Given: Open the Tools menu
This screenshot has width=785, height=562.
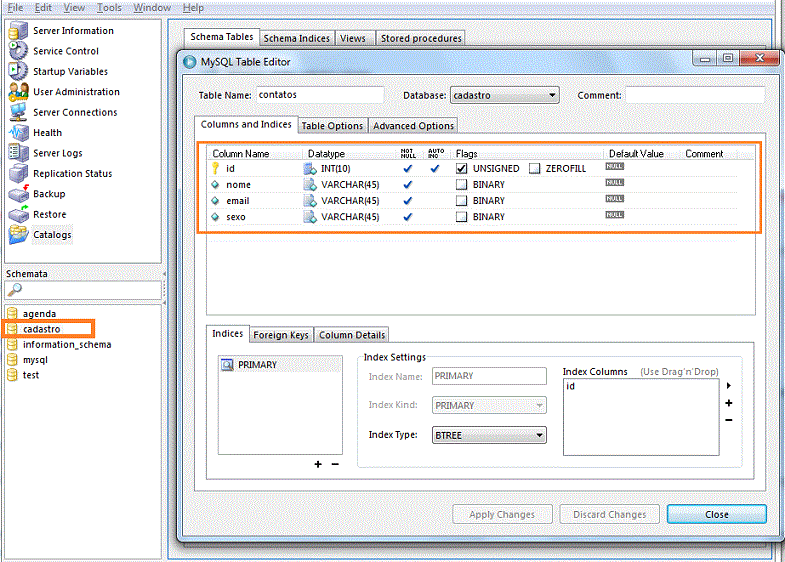Looking at the screenshot, I should [x=109, y=7].
